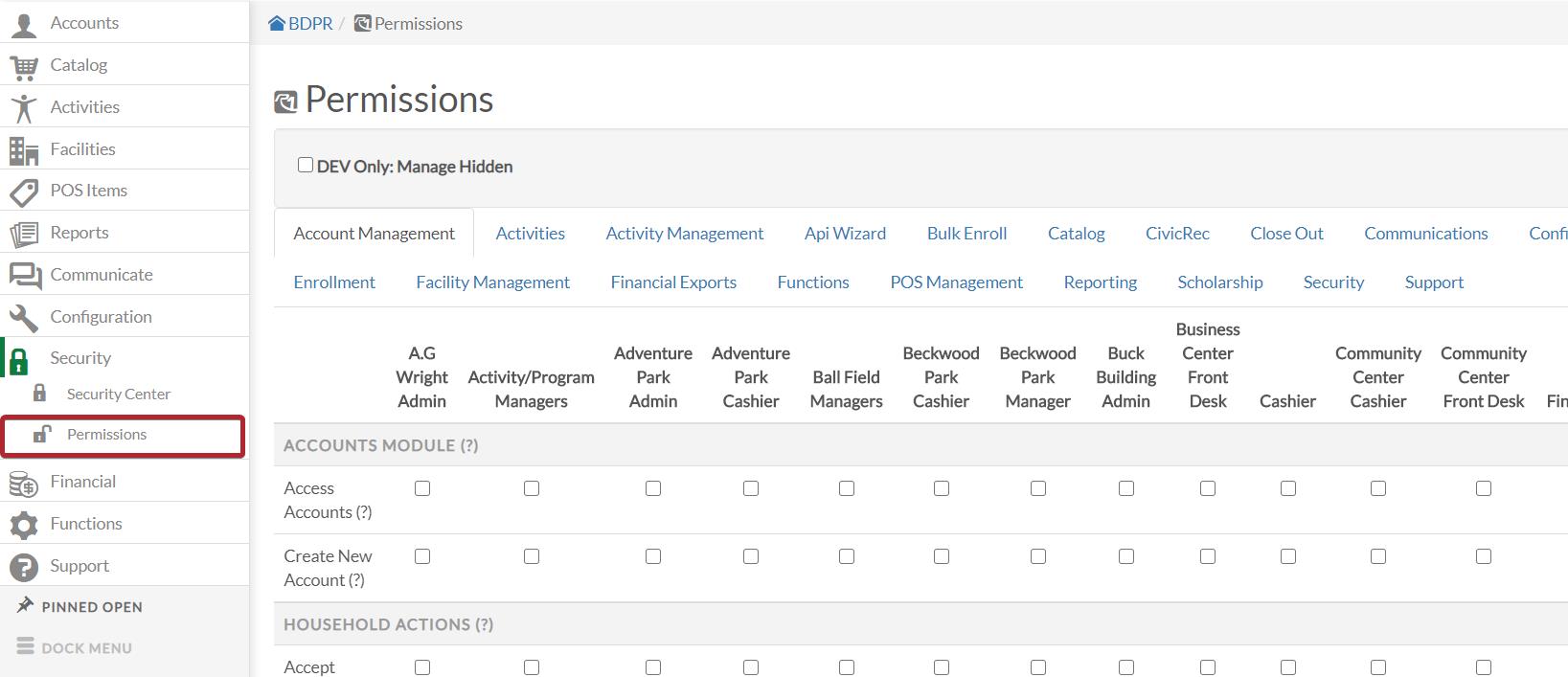Click the Configuration wrench icon
1568x677 pixels.
pyautogui.click(x=23, y=318)
